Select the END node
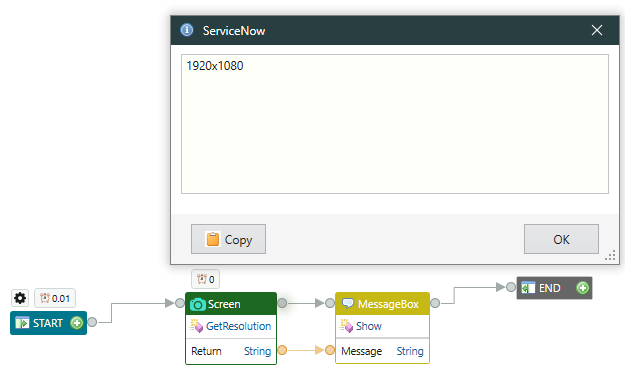The width and height of the screenshot is (625, 369). (x=554, y=288)
